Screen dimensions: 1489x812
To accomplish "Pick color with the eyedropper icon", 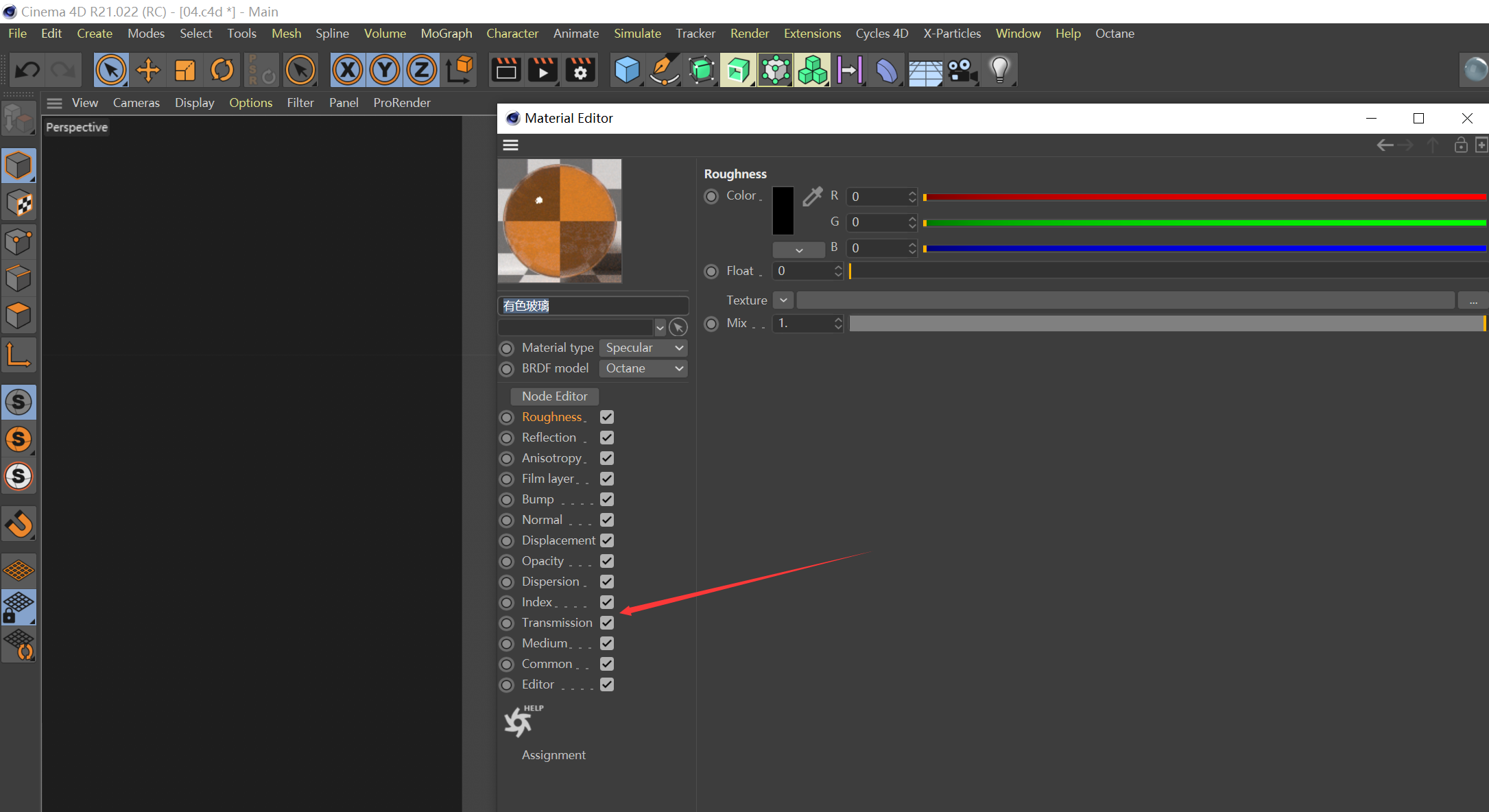I will [x=812, y=197].
